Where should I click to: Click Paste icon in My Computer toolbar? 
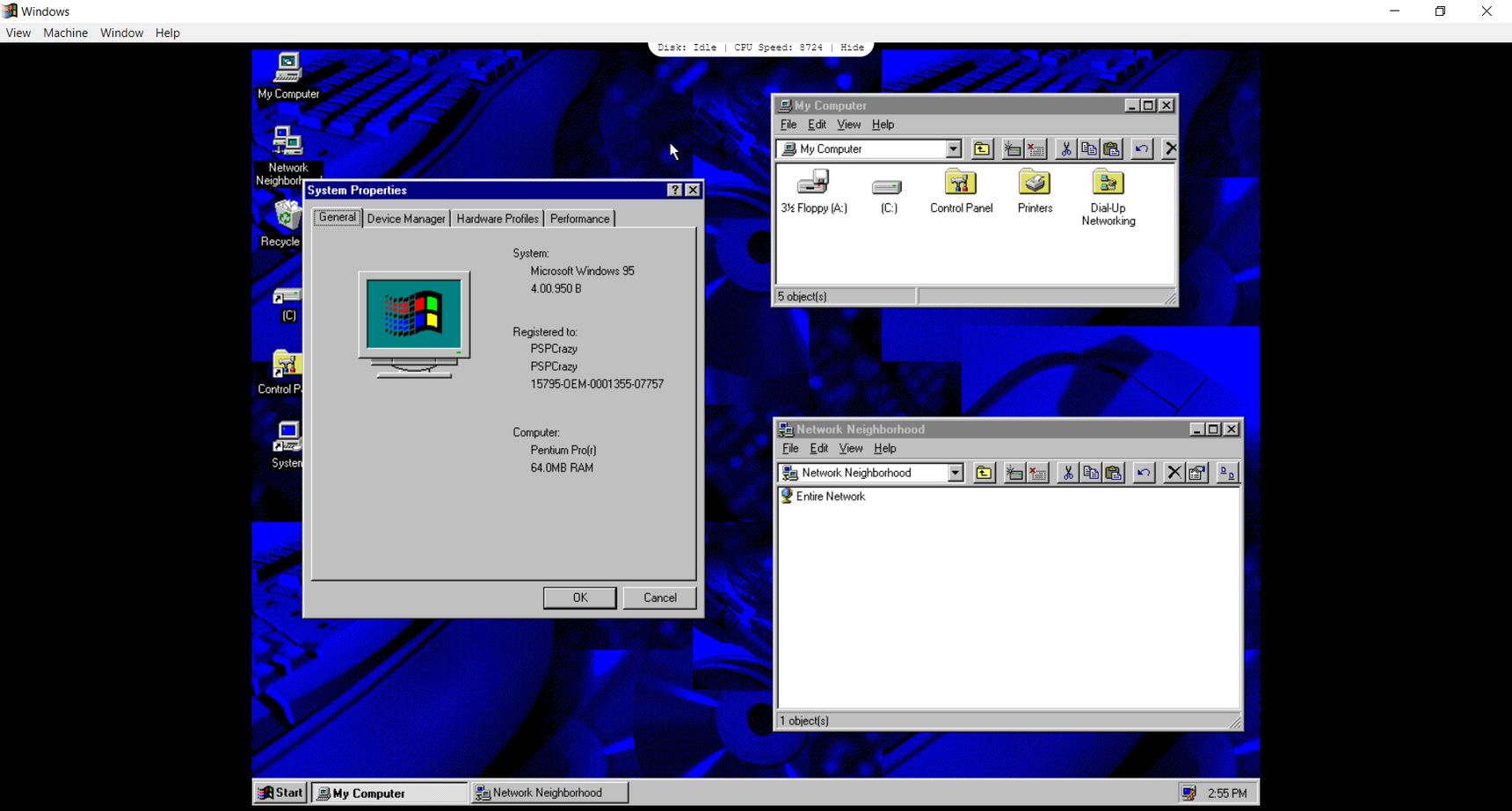pyautogui.click(x=1111, y=149)
